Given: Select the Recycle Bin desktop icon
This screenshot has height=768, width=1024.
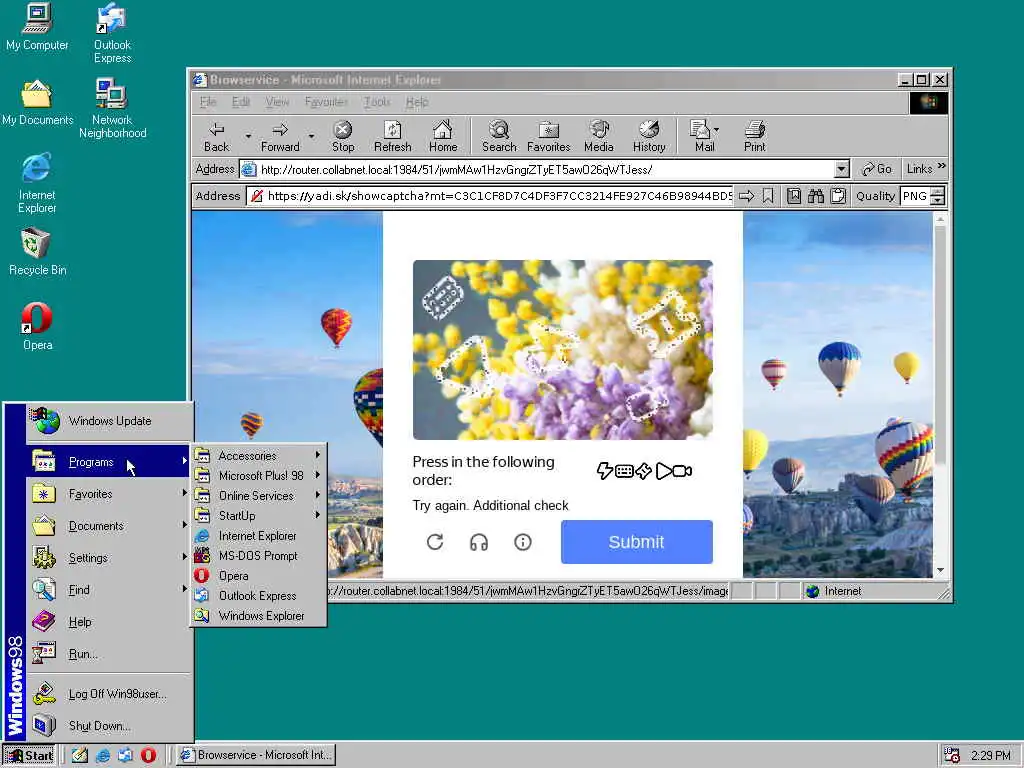Looking at the screenshot, I should point(37,252).
